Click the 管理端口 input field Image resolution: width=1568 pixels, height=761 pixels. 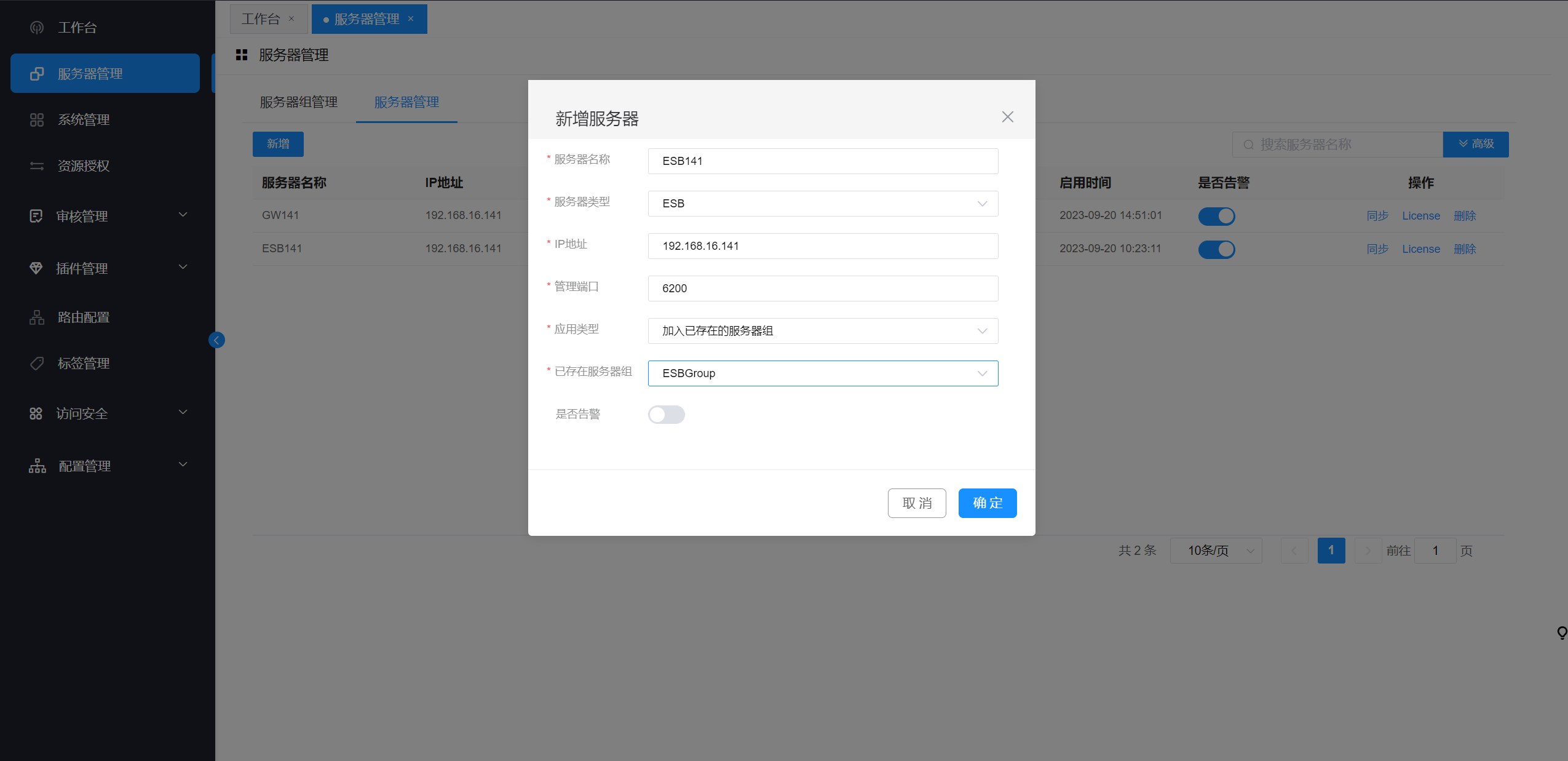(x=822, y=289)
